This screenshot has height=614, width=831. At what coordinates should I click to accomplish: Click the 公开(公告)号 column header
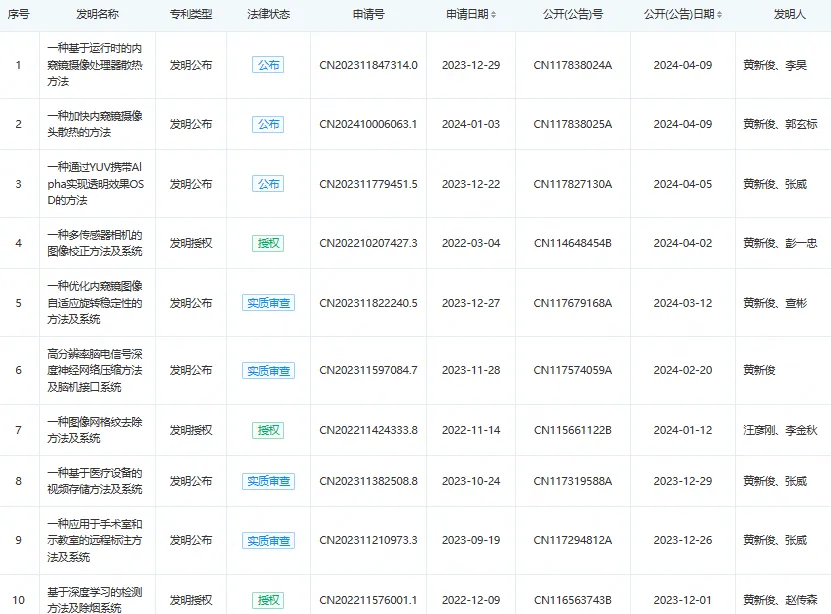pos(573,14)
